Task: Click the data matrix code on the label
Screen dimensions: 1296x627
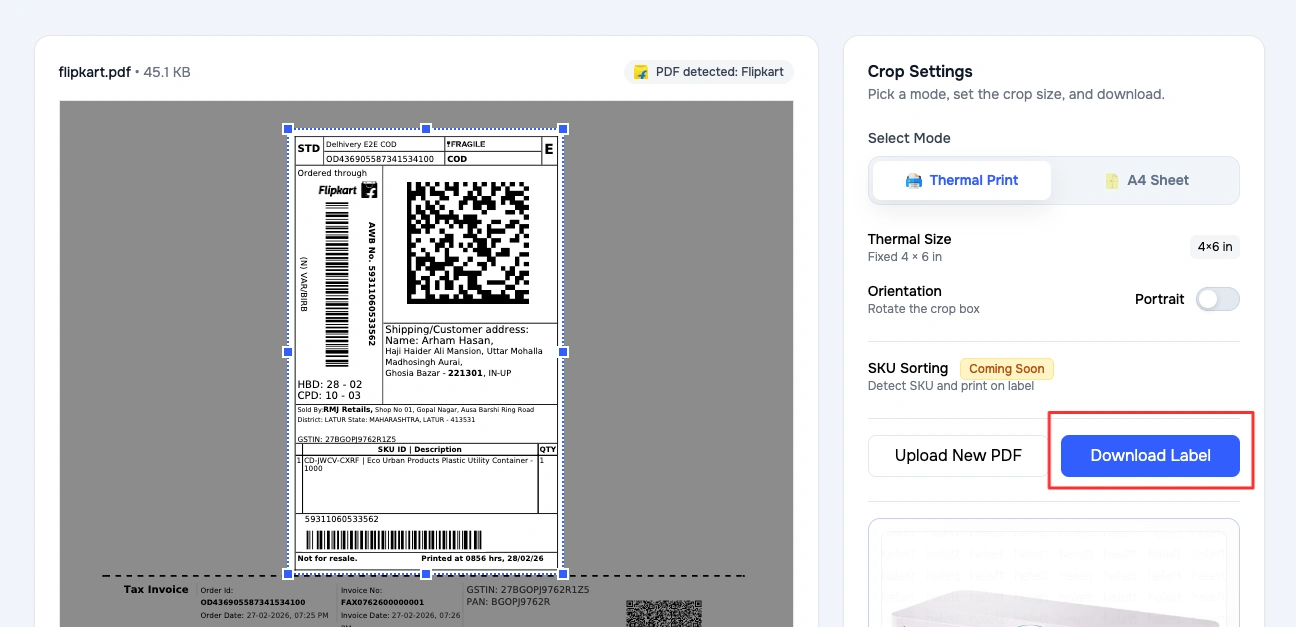Action: [468, 243]
